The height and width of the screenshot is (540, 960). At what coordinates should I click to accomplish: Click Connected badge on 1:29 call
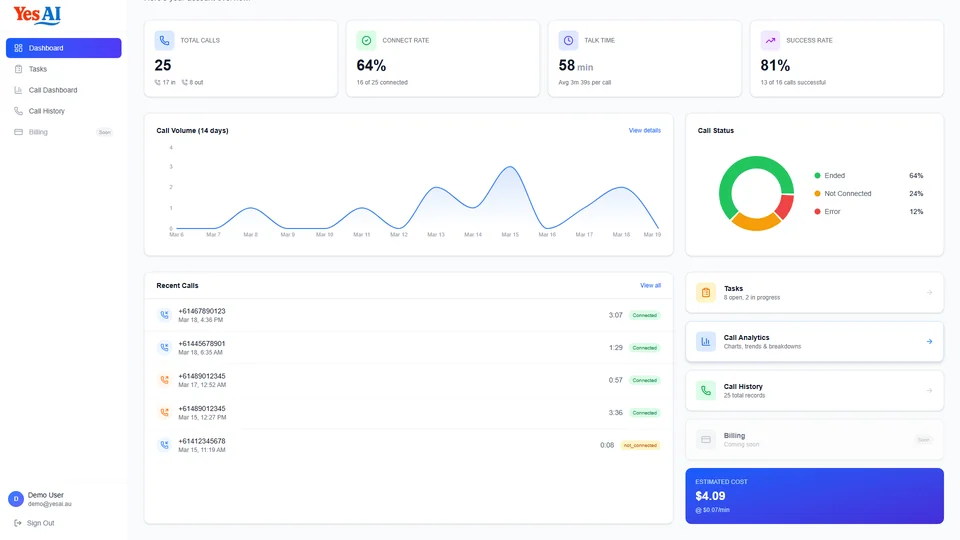(x=645, y=348)
